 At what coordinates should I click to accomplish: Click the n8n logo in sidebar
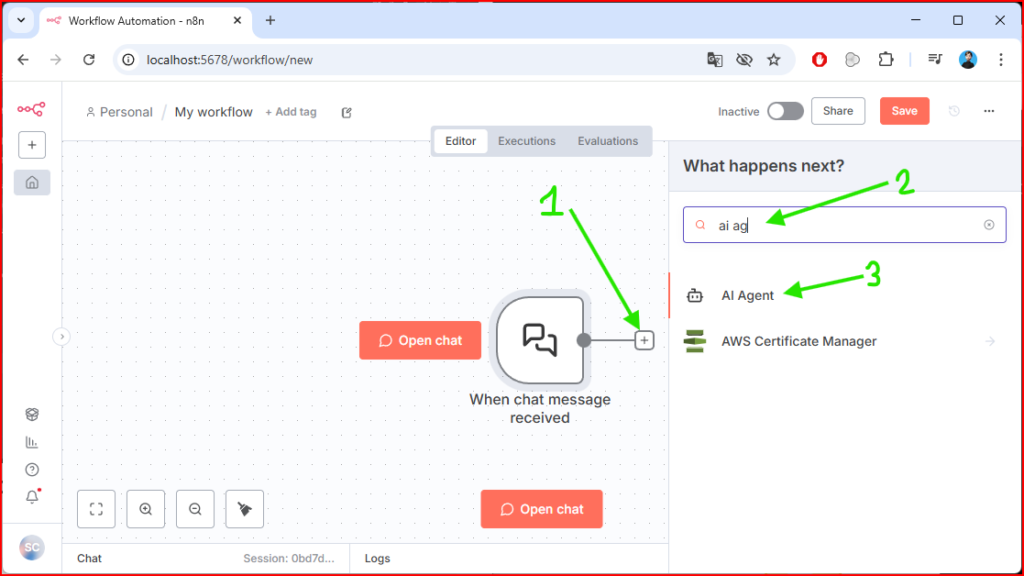pyautogui.click(x=31, y=109)
